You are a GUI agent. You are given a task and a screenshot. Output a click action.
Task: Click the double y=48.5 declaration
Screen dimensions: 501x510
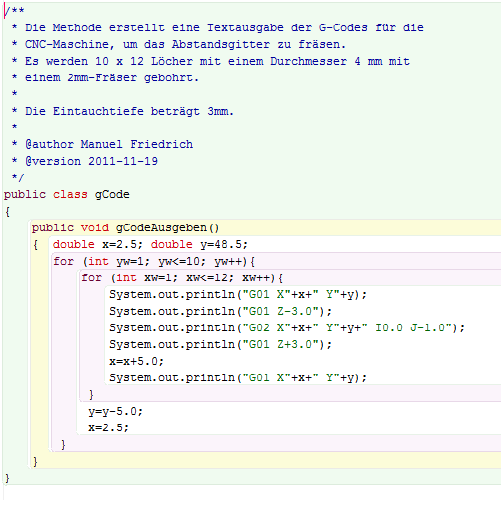point(199,244)
